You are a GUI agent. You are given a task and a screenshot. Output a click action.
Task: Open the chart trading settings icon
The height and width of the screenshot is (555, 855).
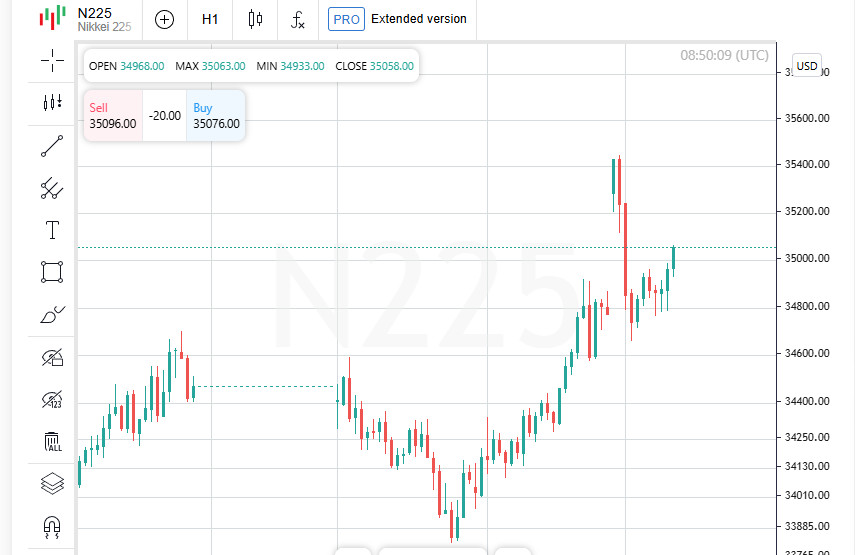52,102
